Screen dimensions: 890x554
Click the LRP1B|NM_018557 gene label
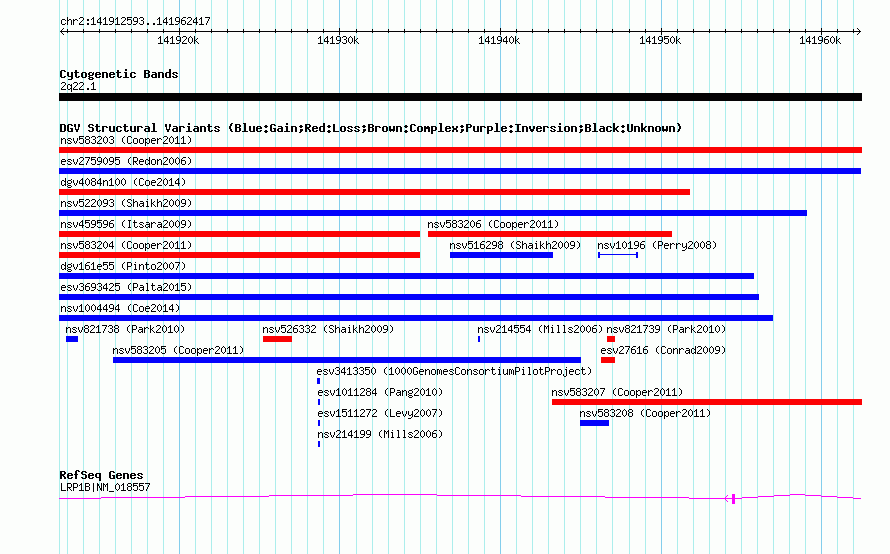[105, 487]
